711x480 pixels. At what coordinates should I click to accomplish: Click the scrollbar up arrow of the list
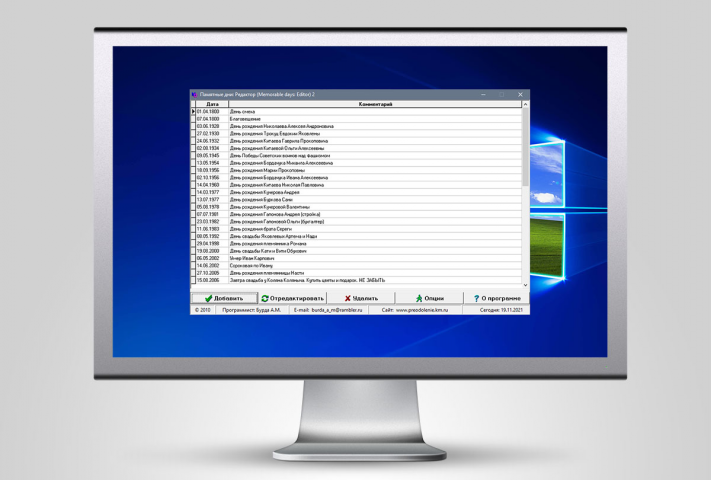[x=526, y=104]
